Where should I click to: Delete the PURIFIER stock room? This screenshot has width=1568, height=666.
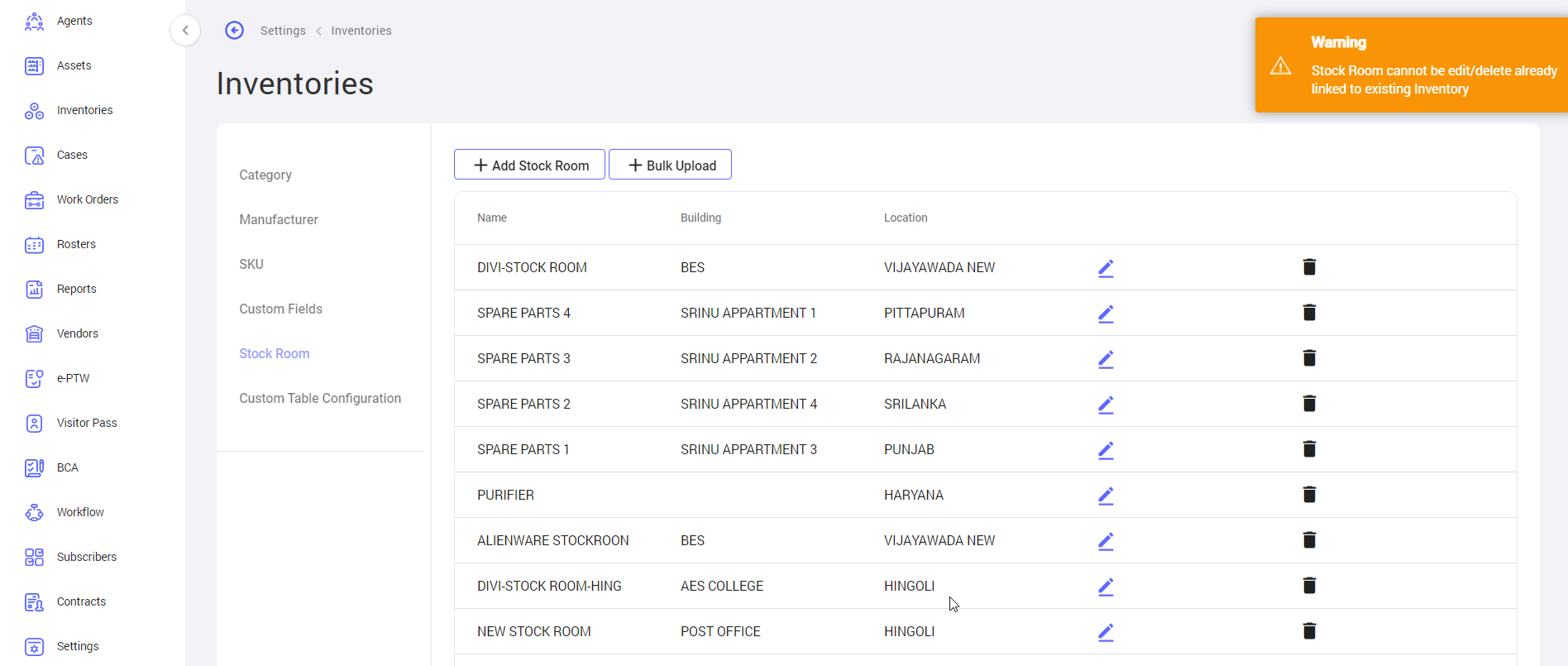1309,495
